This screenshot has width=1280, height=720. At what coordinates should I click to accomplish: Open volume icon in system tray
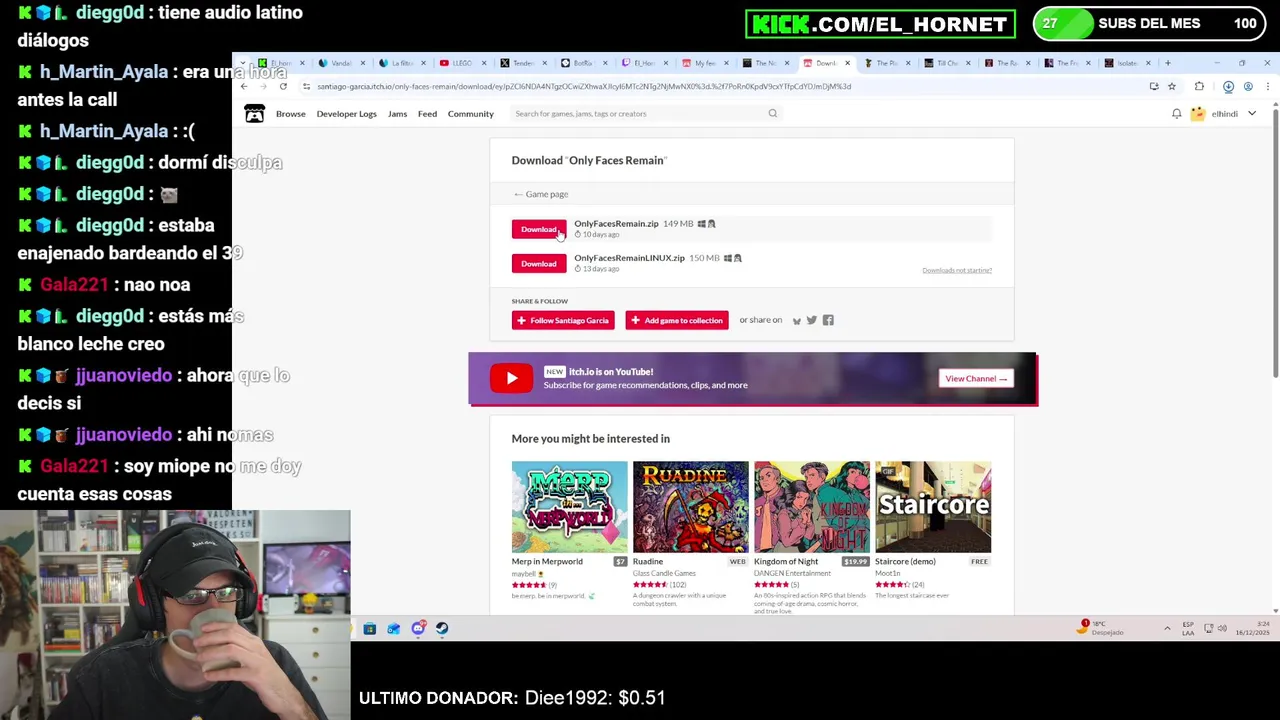coord(1223,629)
